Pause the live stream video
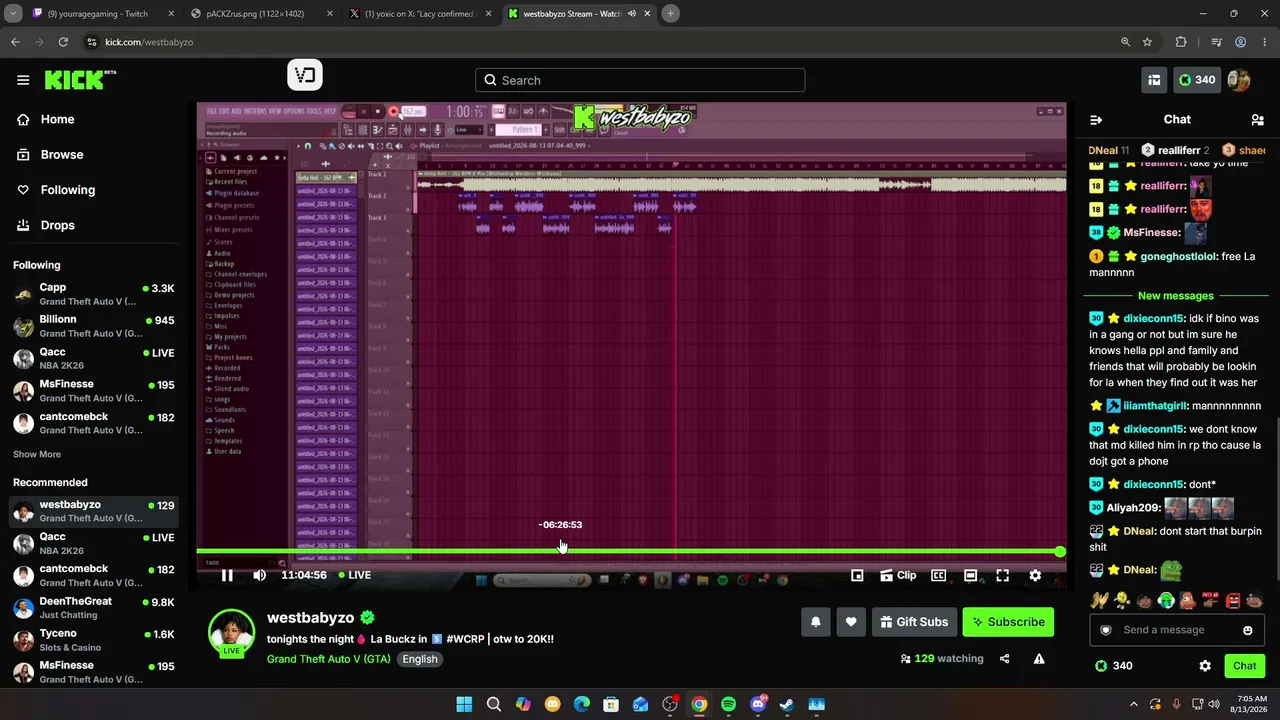Screen dimensions: 1280x720 coord(227,575)
